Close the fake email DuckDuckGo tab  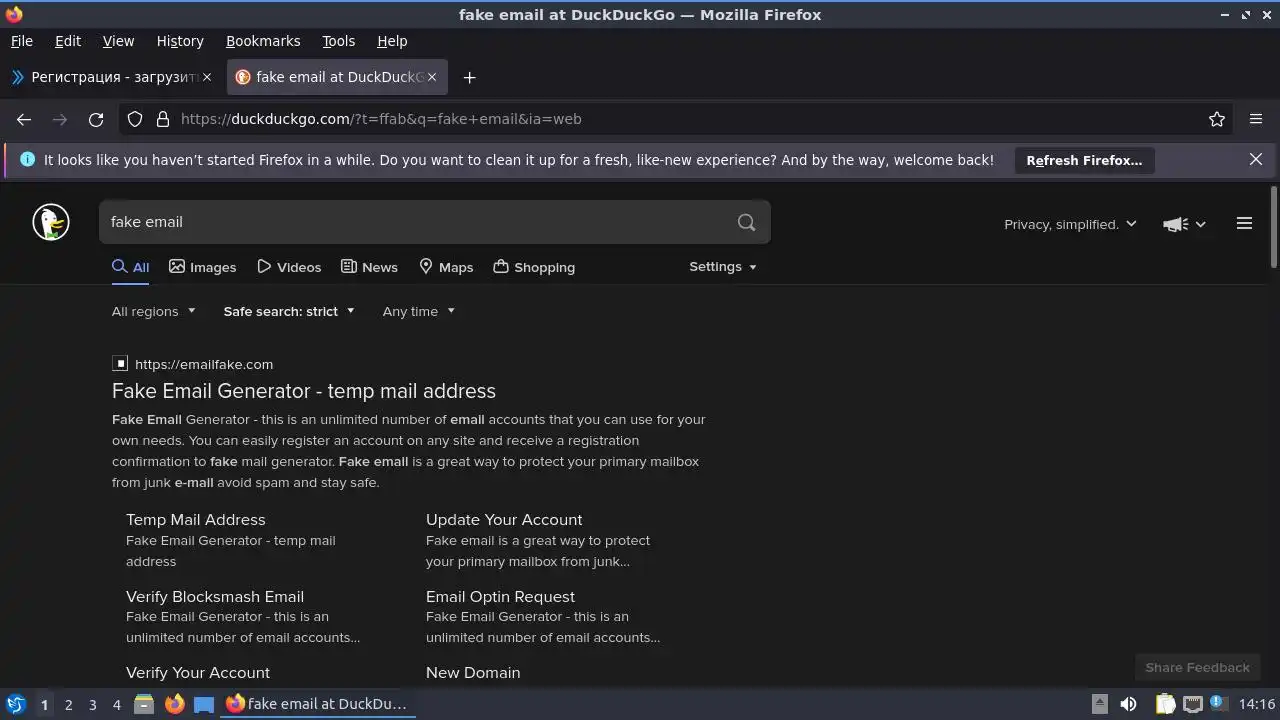[432, 77]
